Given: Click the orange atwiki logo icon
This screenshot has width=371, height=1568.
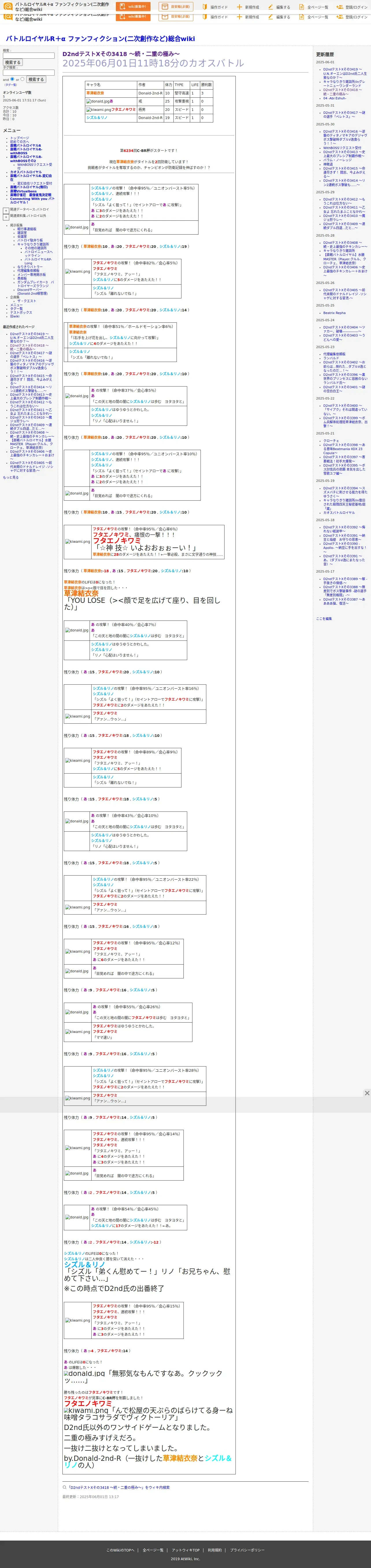Looking at the screenshot, I should [8, 7].
